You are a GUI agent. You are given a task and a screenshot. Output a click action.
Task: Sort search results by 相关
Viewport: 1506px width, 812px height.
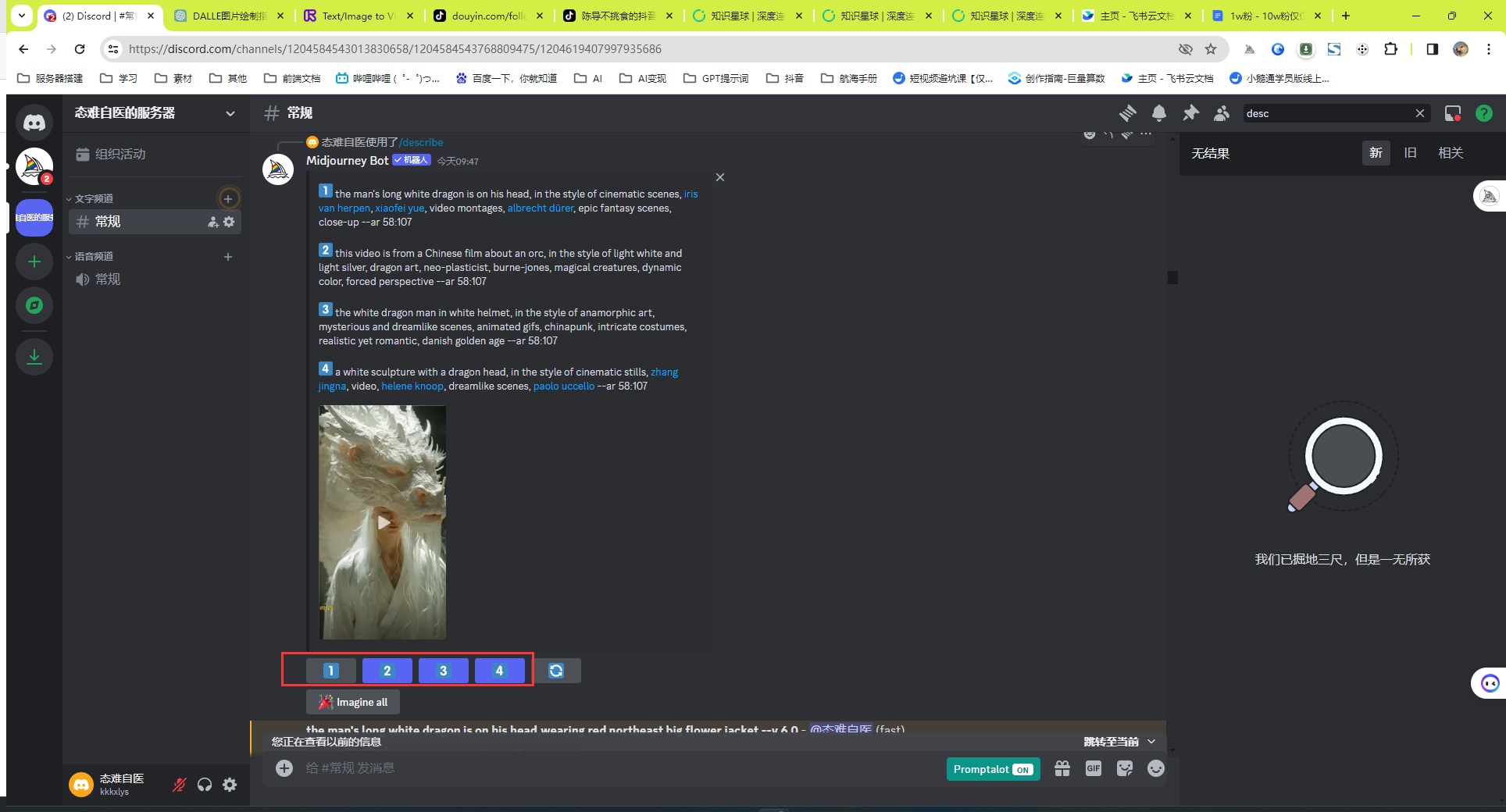click(x=1451, y=153)
